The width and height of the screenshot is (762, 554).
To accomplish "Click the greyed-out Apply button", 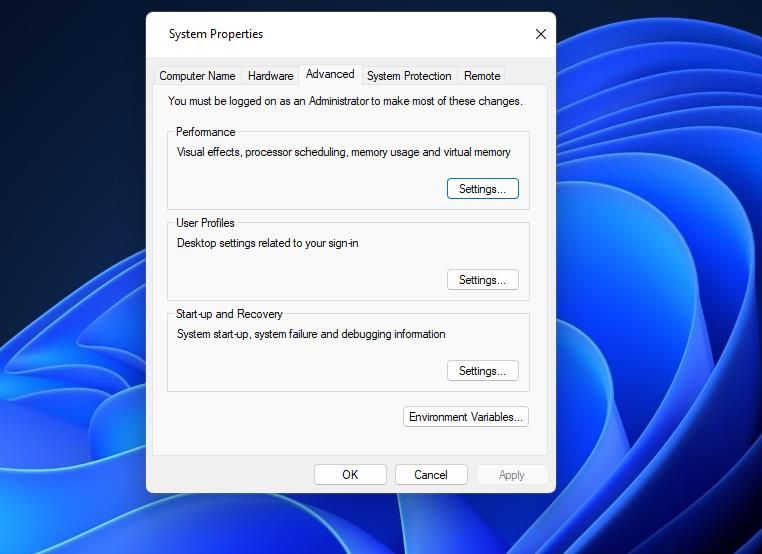I will click(512, 475).
